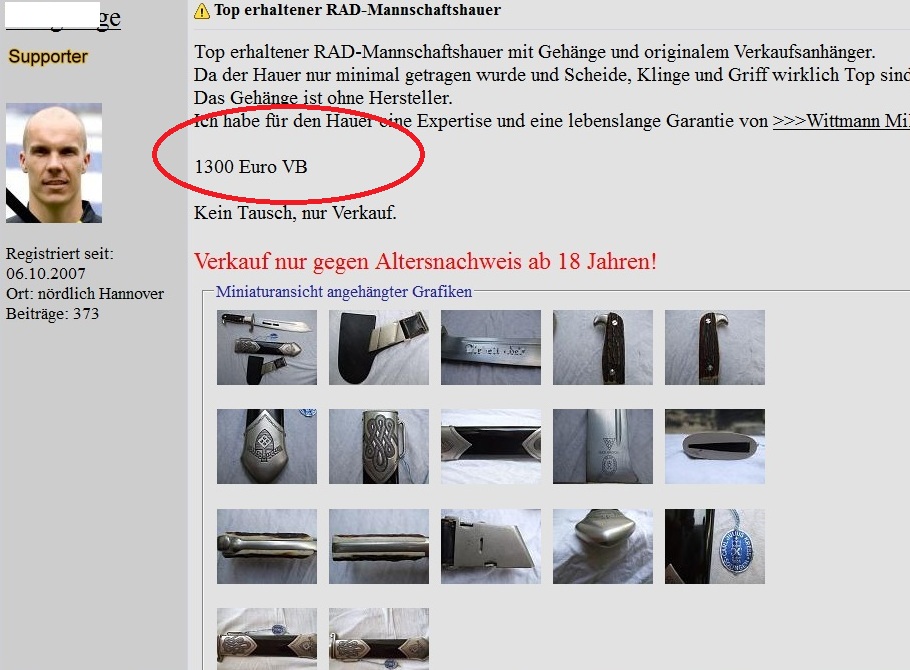Open thumbnail of hanger metal clip

(491, 546)
